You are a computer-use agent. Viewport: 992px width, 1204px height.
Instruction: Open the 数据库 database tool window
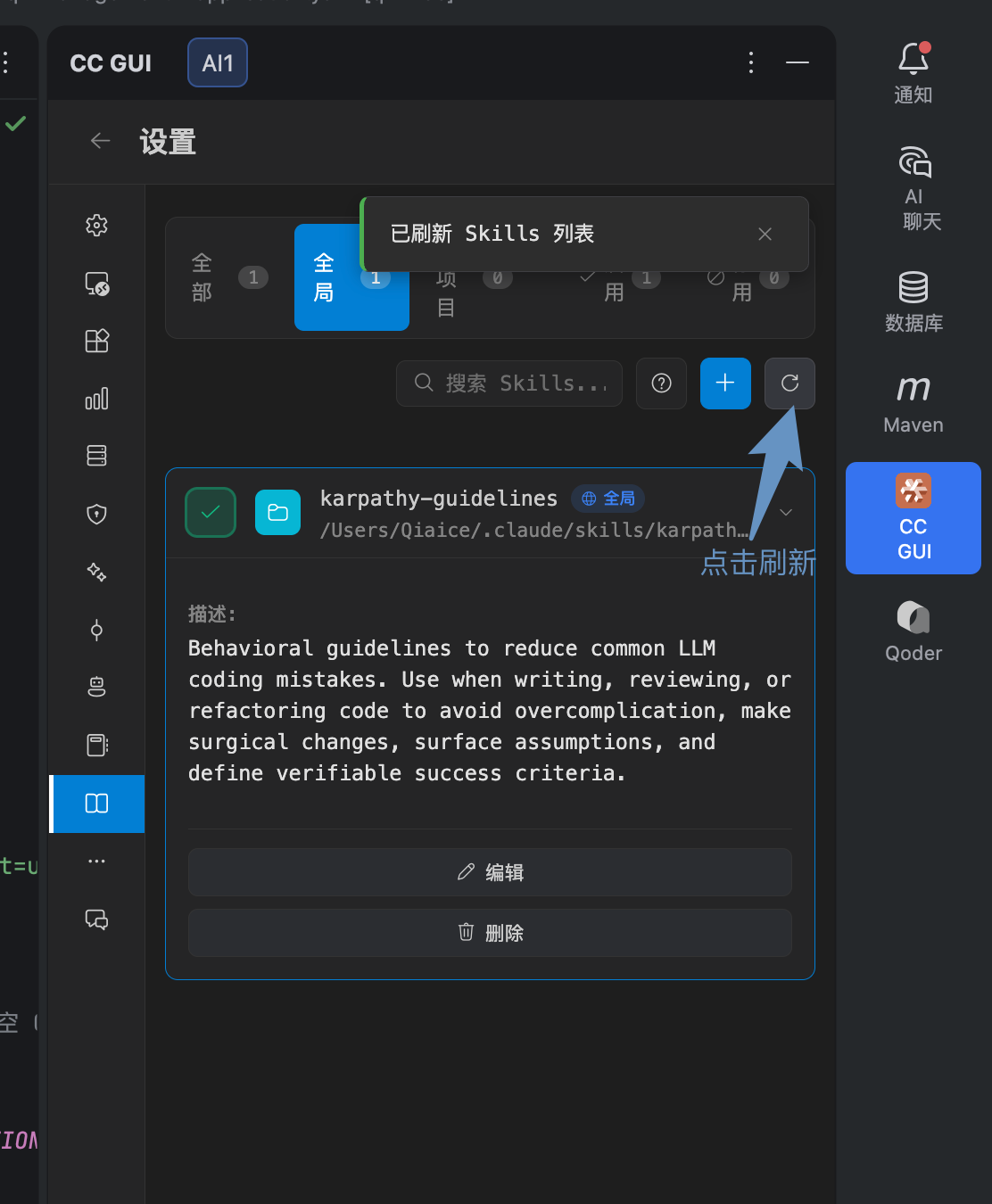[913, 301]
